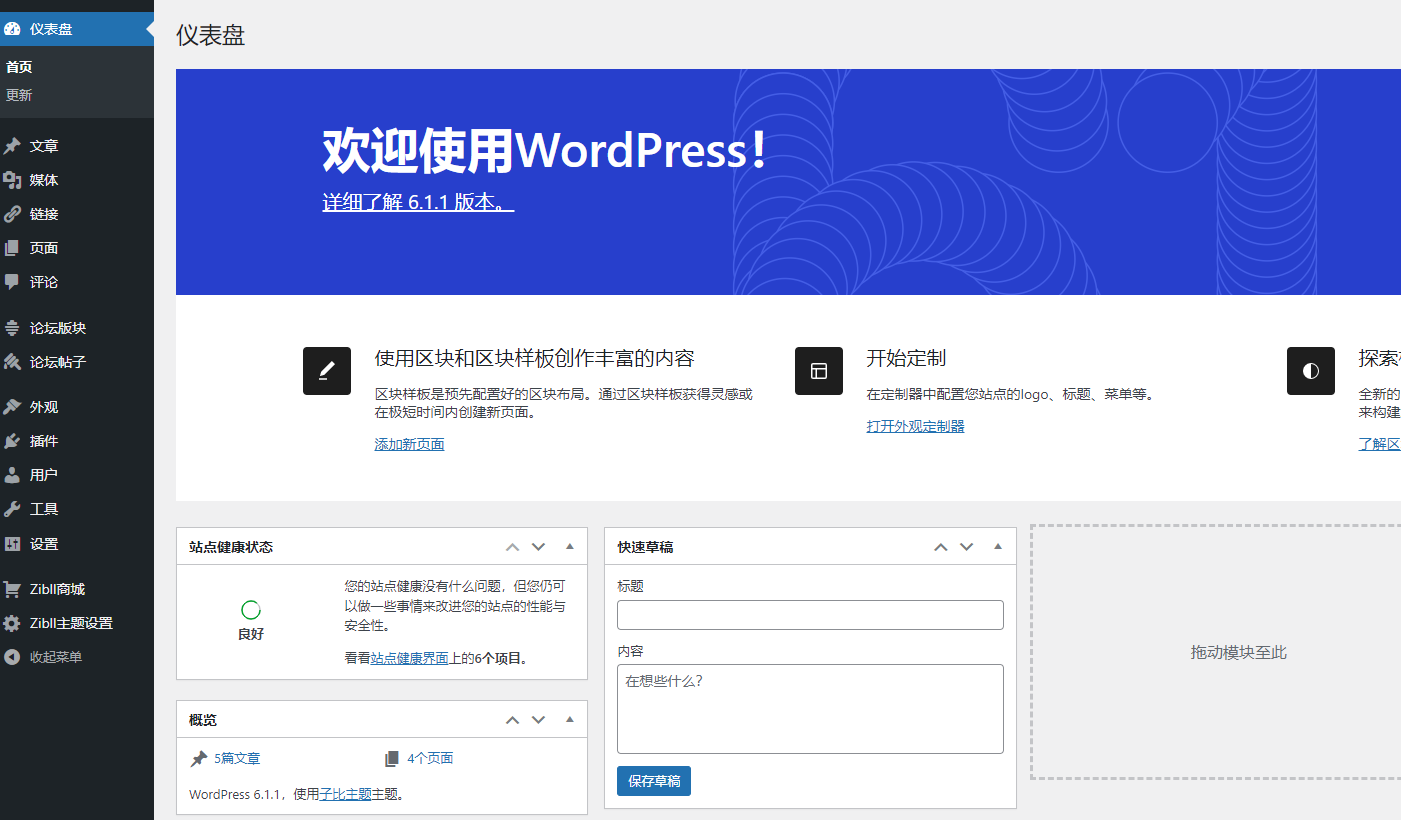
Task: Move 概览 widget up
Action: point(512,720)
